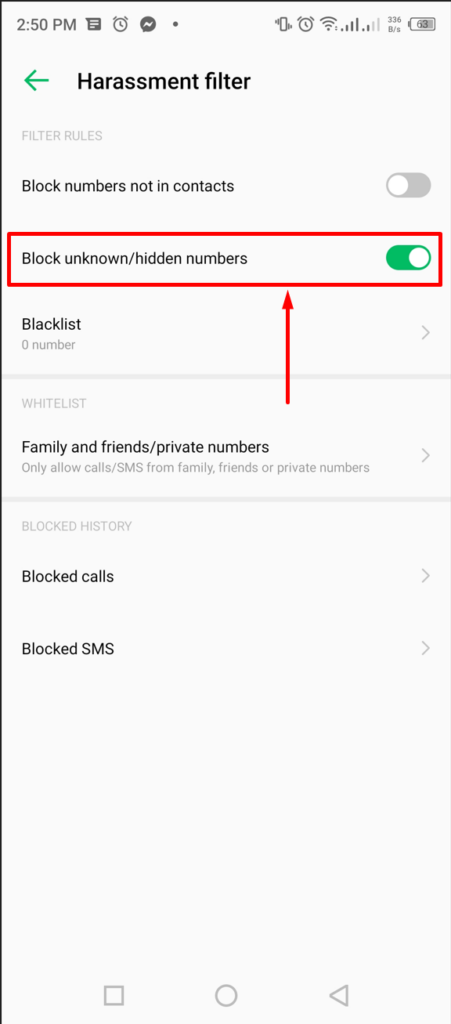View Blocked SMS history
The image size is (451, 1024).
[x=225, y=648]
